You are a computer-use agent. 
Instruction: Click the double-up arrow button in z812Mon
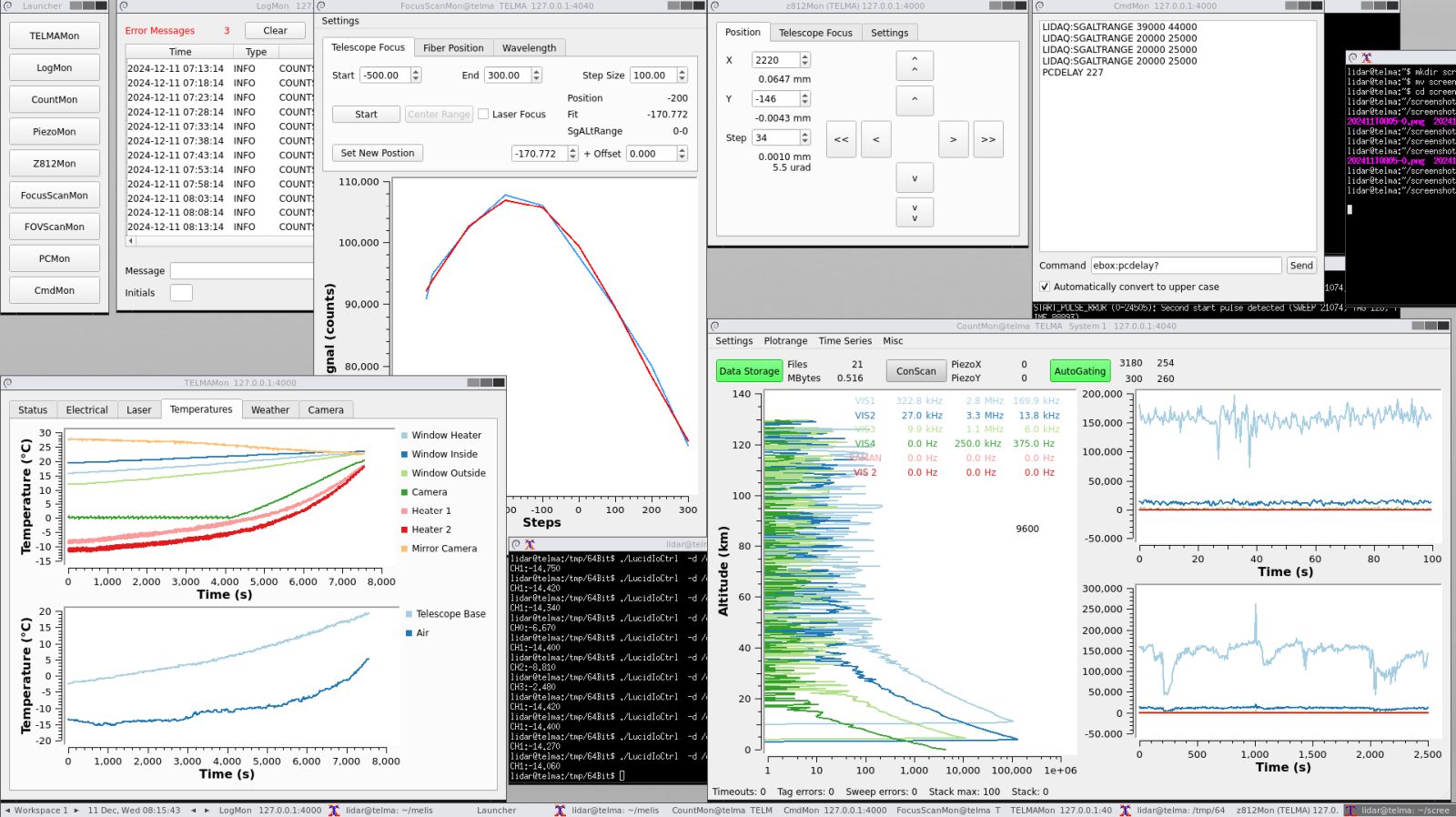coord(915,66)
